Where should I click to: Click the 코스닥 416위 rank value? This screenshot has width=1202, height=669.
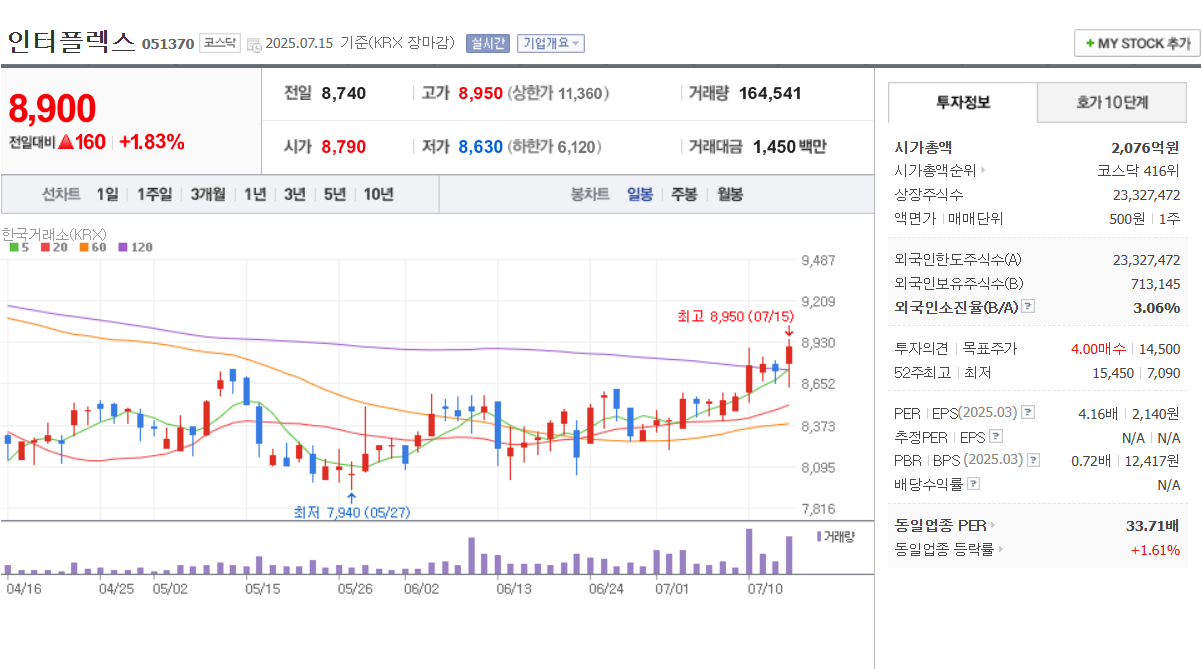point(1138,171)
